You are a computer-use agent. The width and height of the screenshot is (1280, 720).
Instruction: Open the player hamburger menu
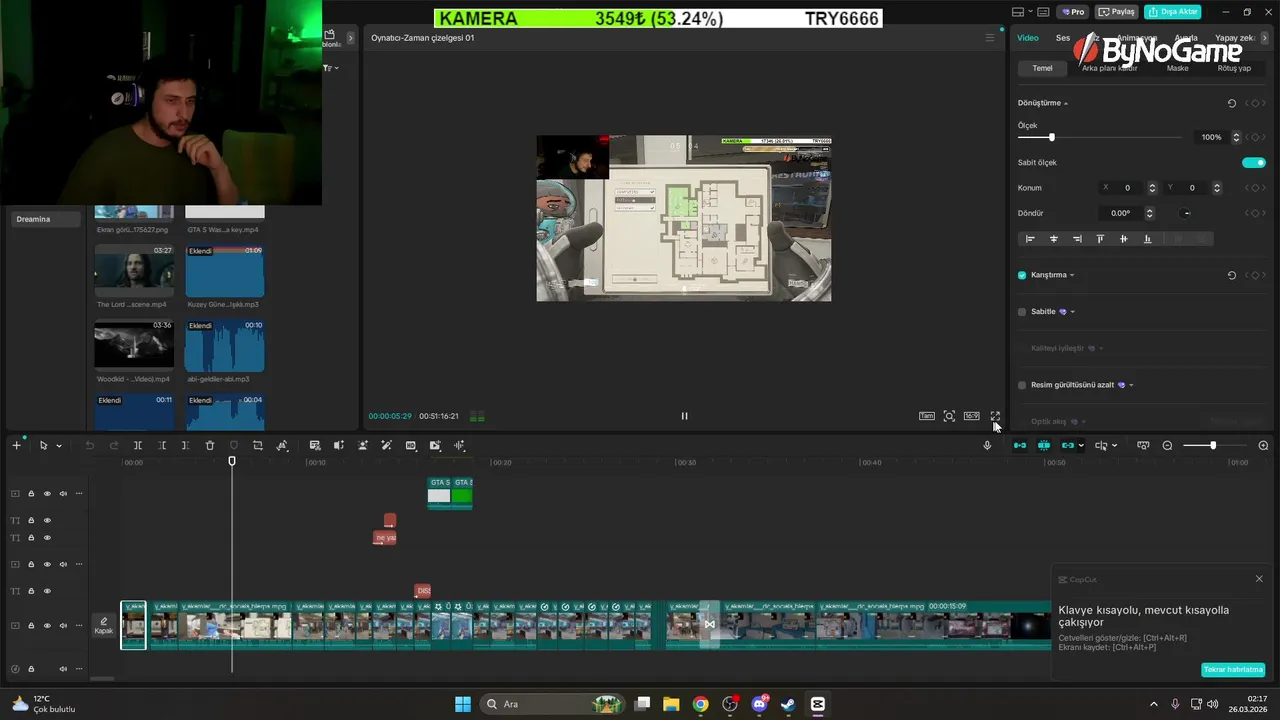tap(990, 38)
